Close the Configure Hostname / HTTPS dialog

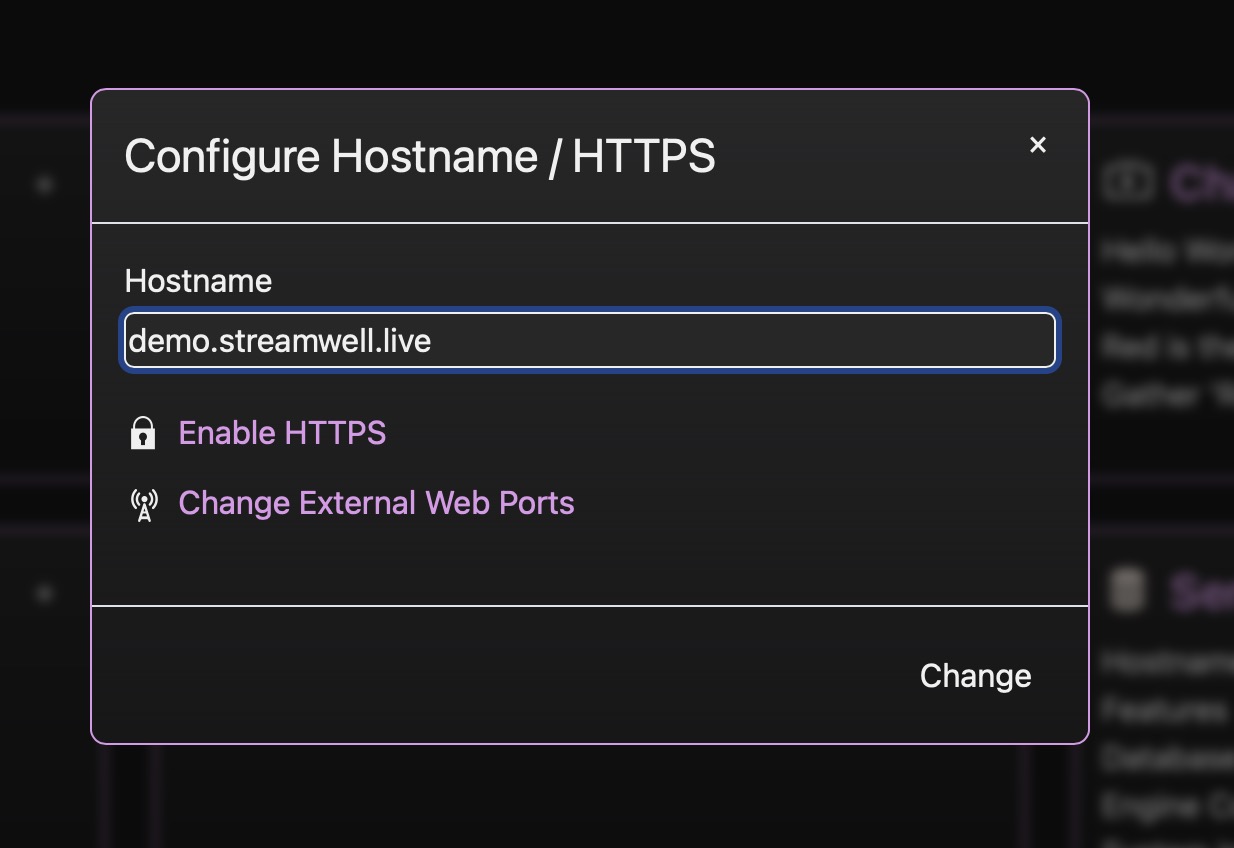[1038, 145]
